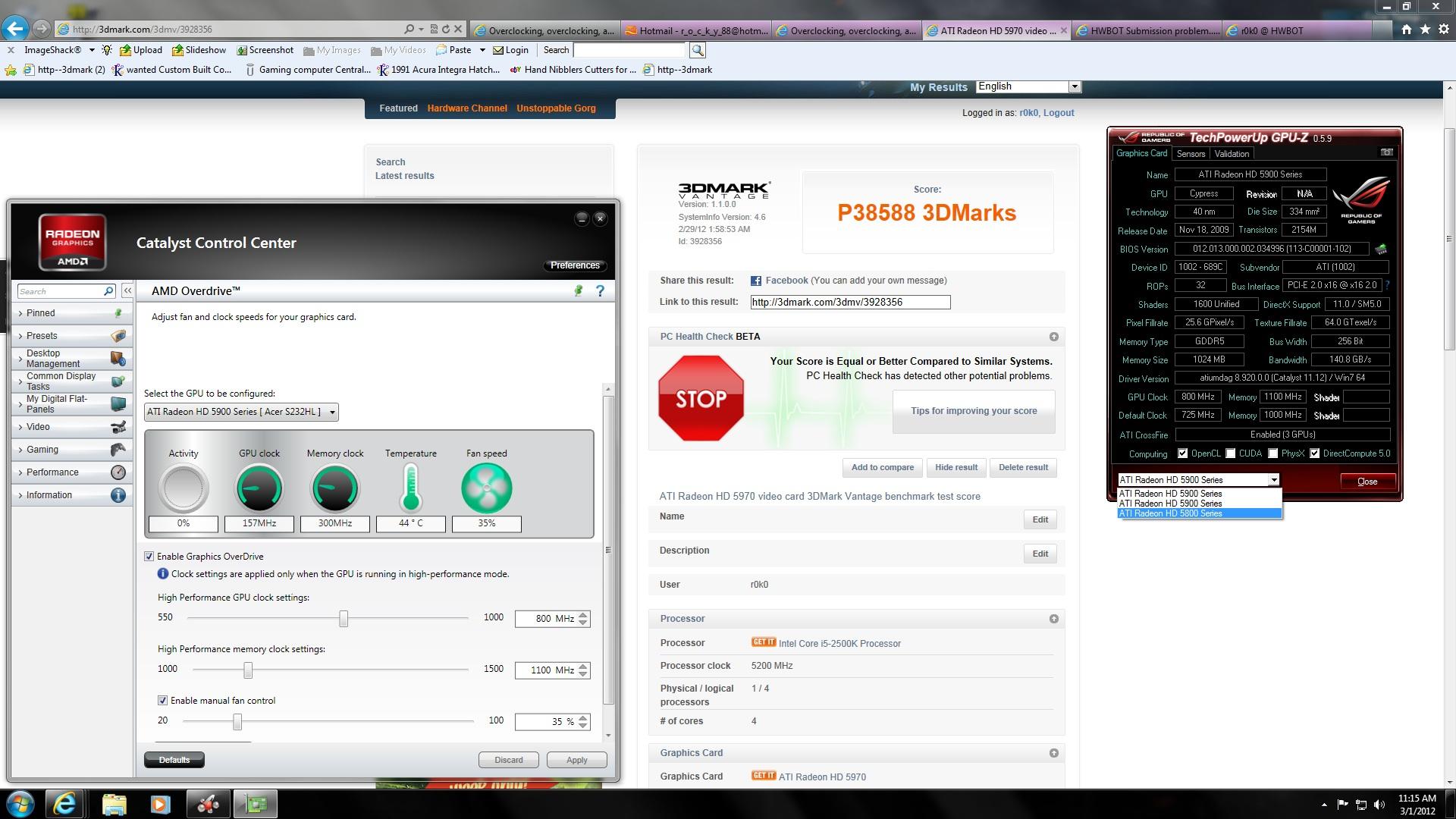Click the fan speed slider handle
This screenshot has height=819, width=1456.
(x=237, y=722)
